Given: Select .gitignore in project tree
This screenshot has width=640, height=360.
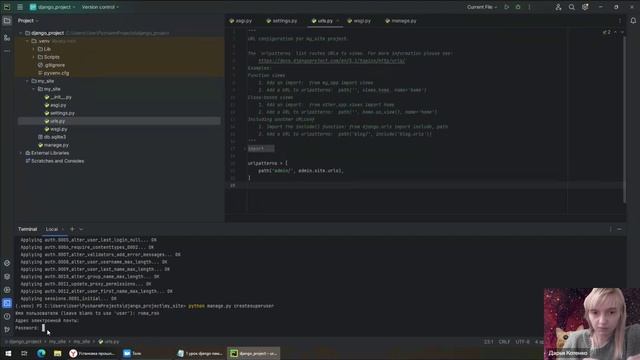Looking at the screenshot, I should (51, 65).
